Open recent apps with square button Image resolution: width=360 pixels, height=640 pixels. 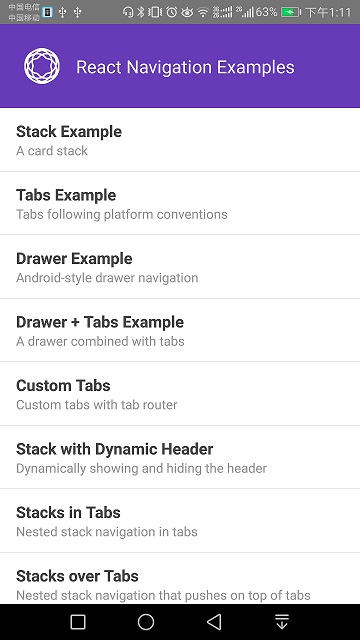[78, 622]
